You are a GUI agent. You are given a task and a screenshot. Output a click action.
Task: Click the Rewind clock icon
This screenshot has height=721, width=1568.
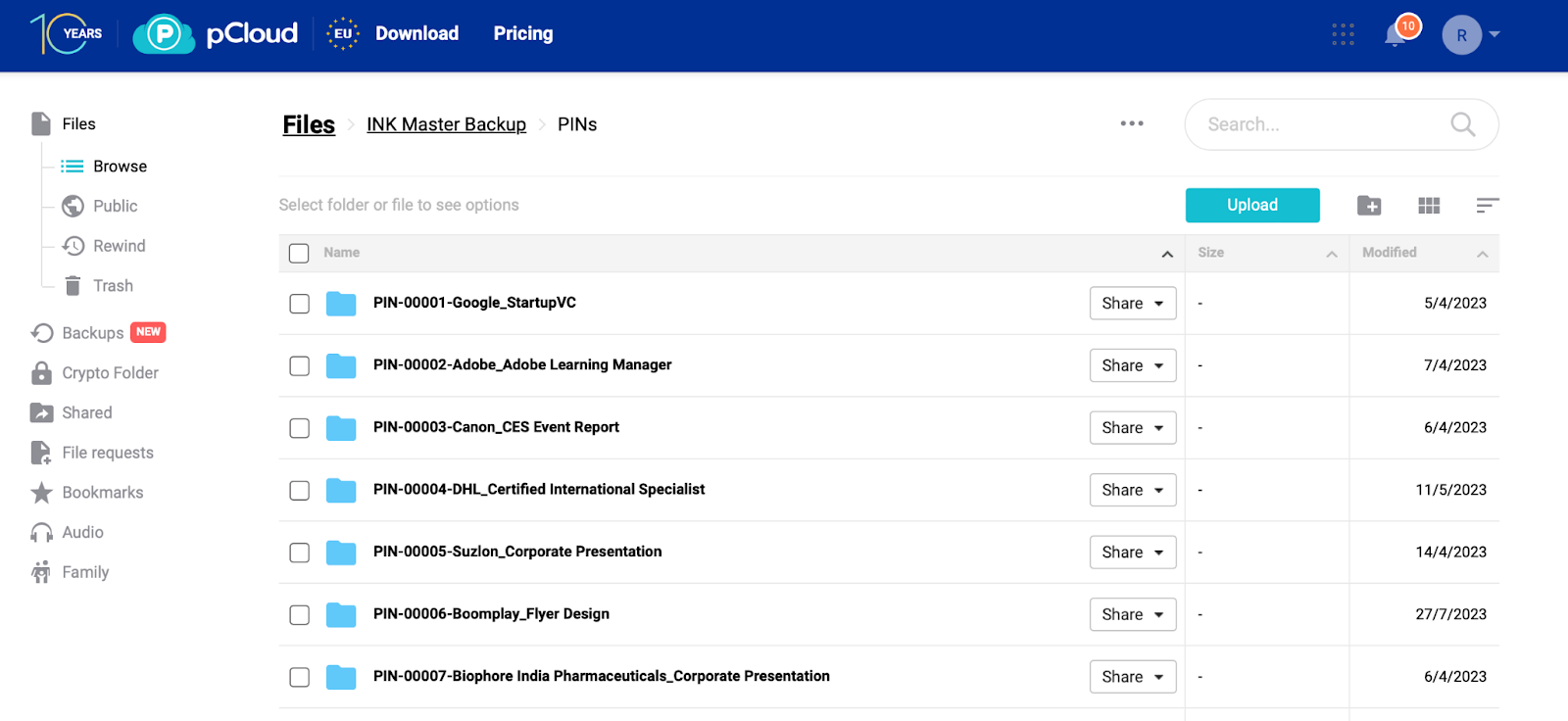coord(73,245)
